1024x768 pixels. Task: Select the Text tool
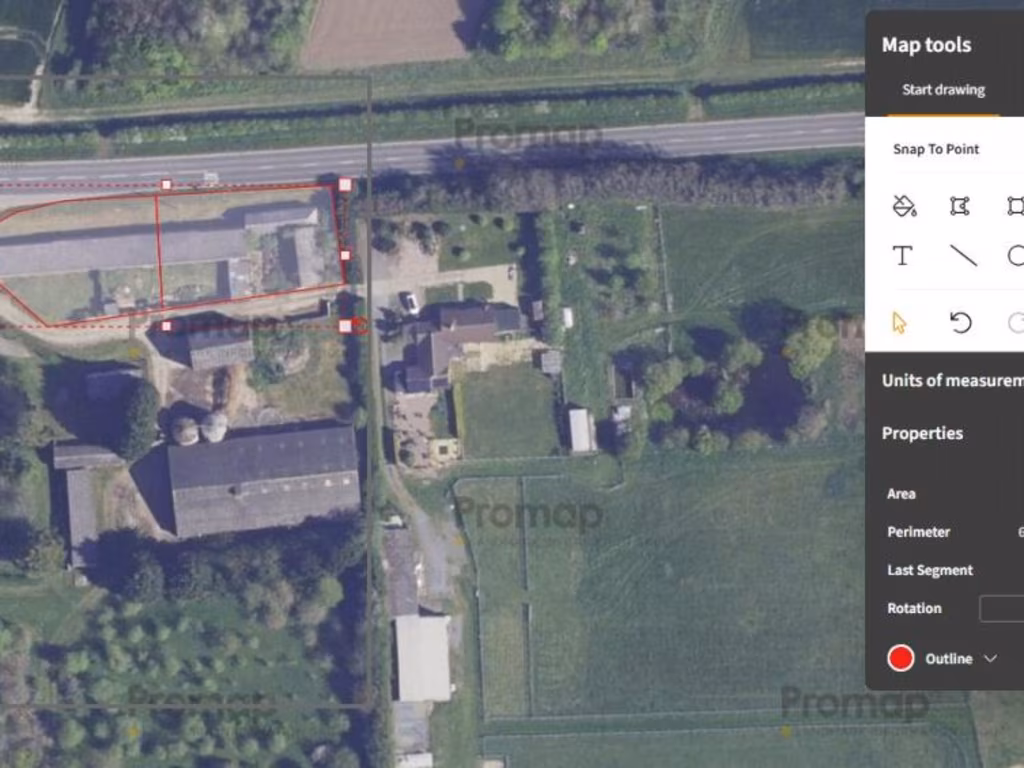(903, 255)
